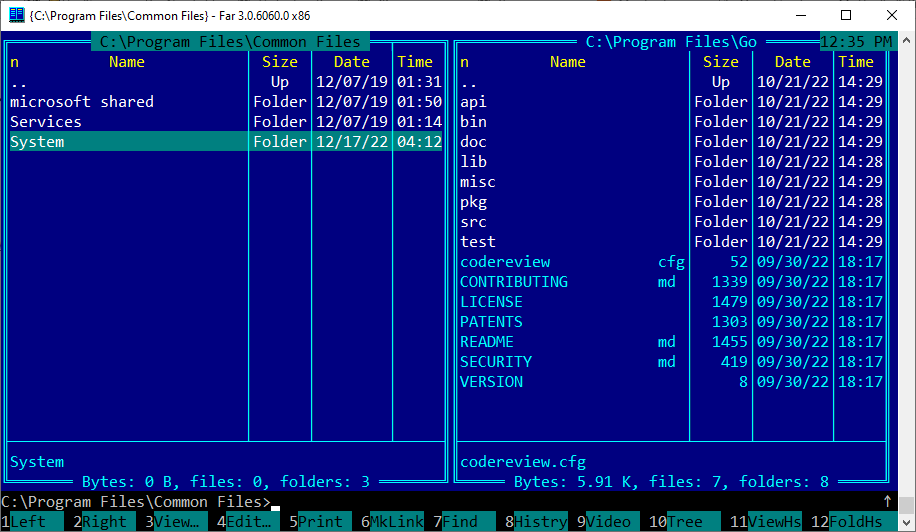
Task: Click the 9 Video key bar button
Action: tap(609, 521)
